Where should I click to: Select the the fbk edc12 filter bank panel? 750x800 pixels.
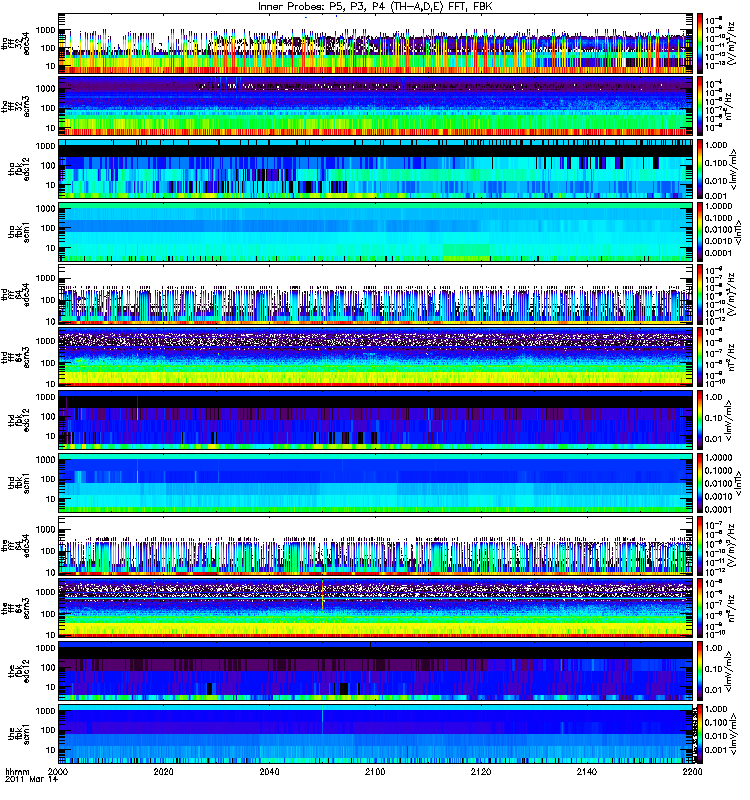coord(376,671)
